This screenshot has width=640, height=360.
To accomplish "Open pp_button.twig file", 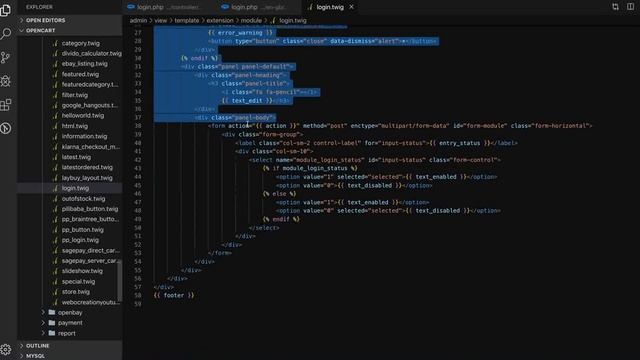I will click(x=82, y=230).
